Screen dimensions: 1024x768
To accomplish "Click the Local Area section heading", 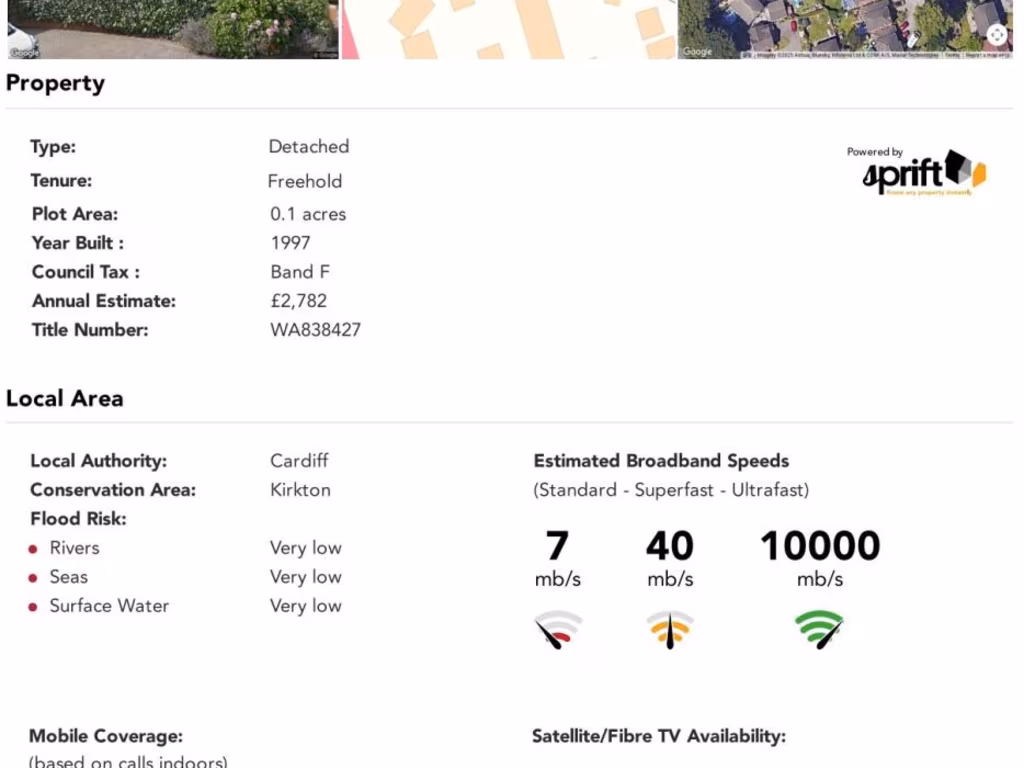I will coord(65,398).
